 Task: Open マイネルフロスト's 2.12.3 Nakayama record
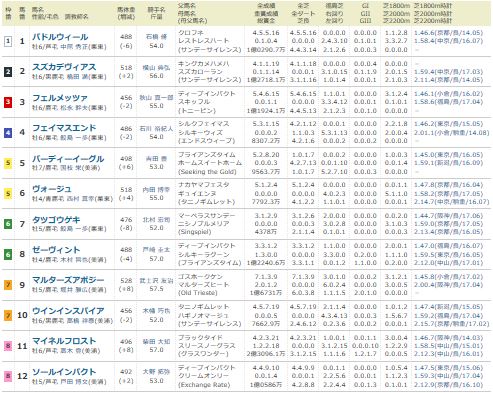tap(448, 354)
